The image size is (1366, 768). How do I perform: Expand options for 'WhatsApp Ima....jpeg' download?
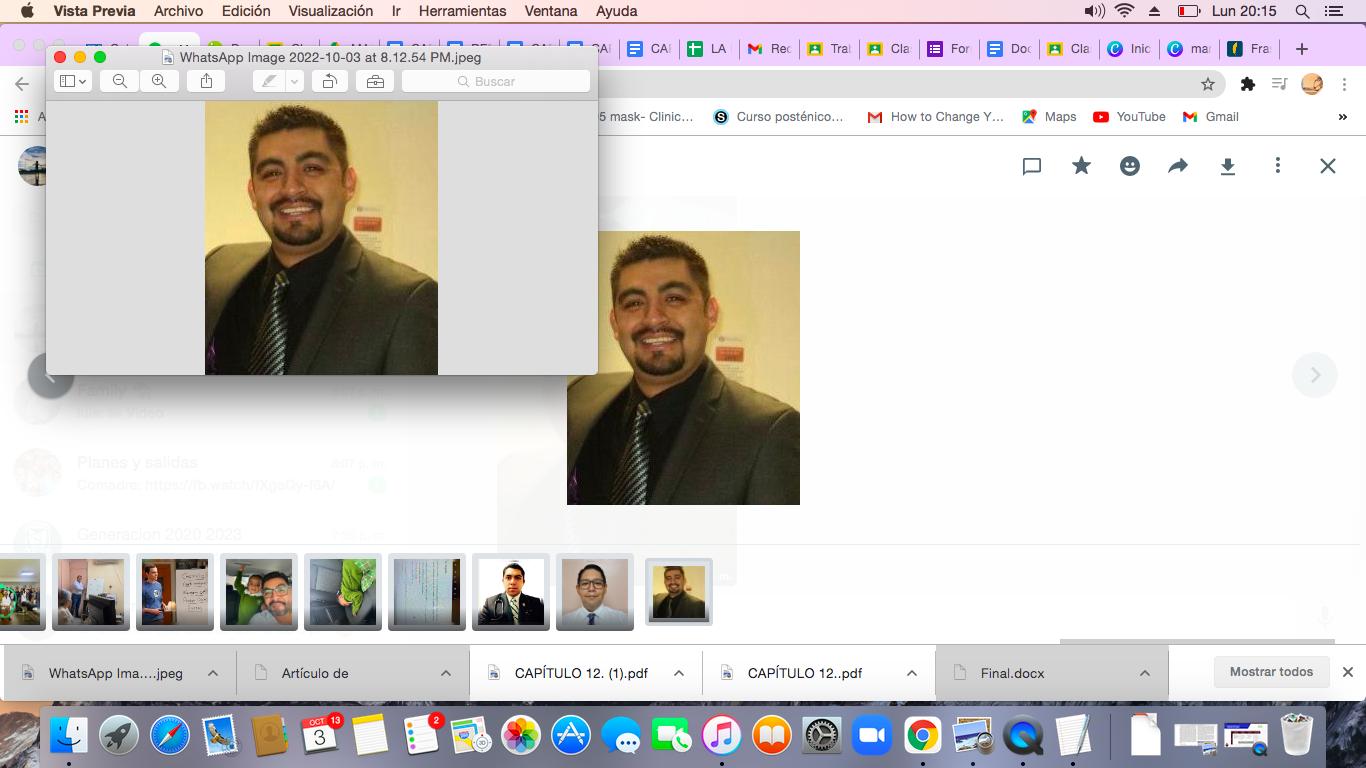tap(213, 673)
